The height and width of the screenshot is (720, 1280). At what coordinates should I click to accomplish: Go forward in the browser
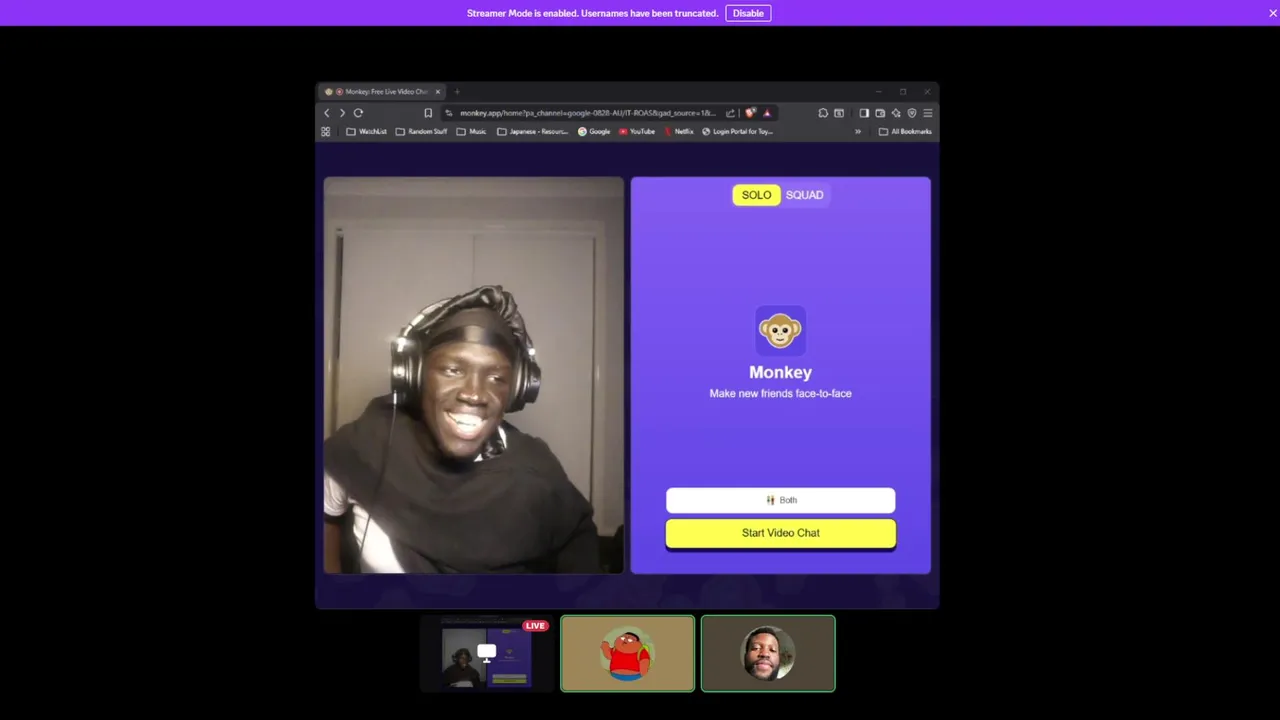click(x=342, y=113)
